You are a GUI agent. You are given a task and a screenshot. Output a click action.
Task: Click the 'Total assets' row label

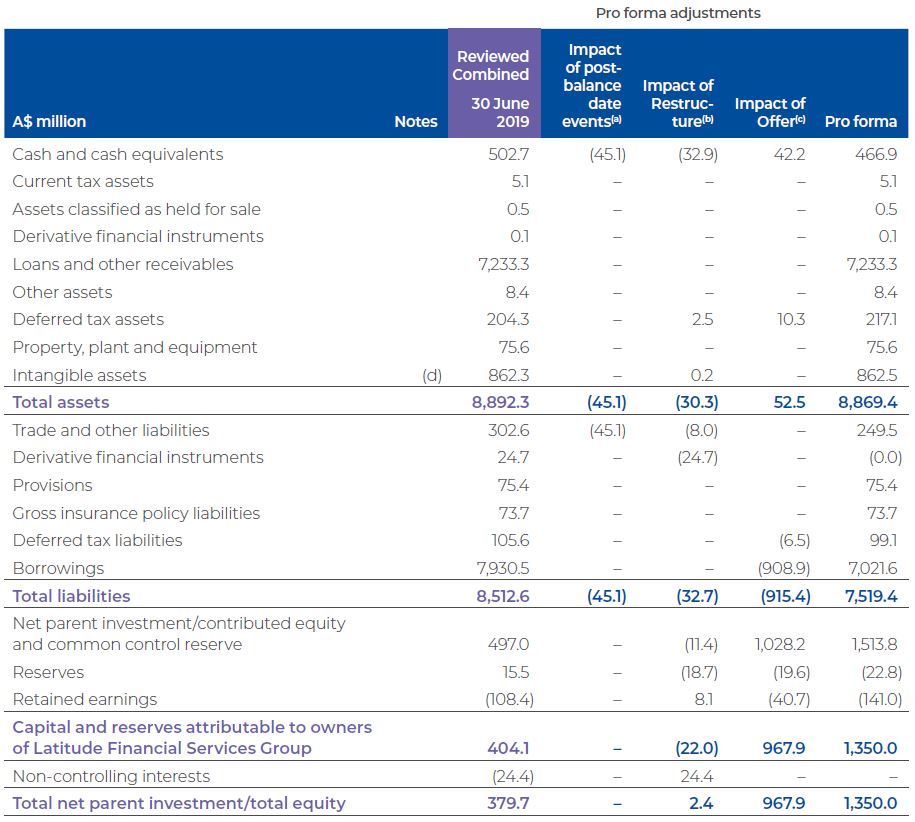[x=61, y=402]
